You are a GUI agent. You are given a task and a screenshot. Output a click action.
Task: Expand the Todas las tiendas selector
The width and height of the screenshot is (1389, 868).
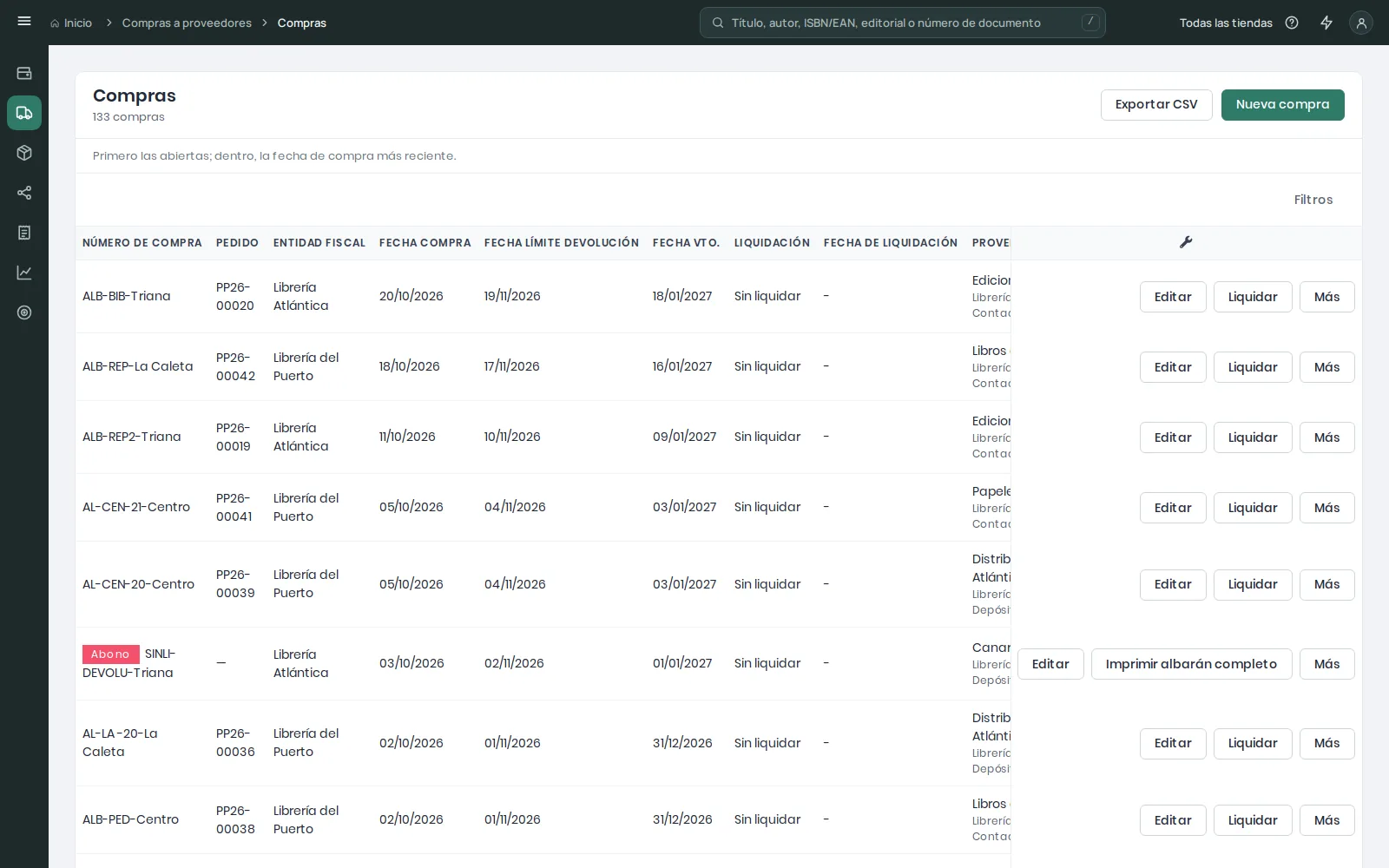click(1226, 23)
